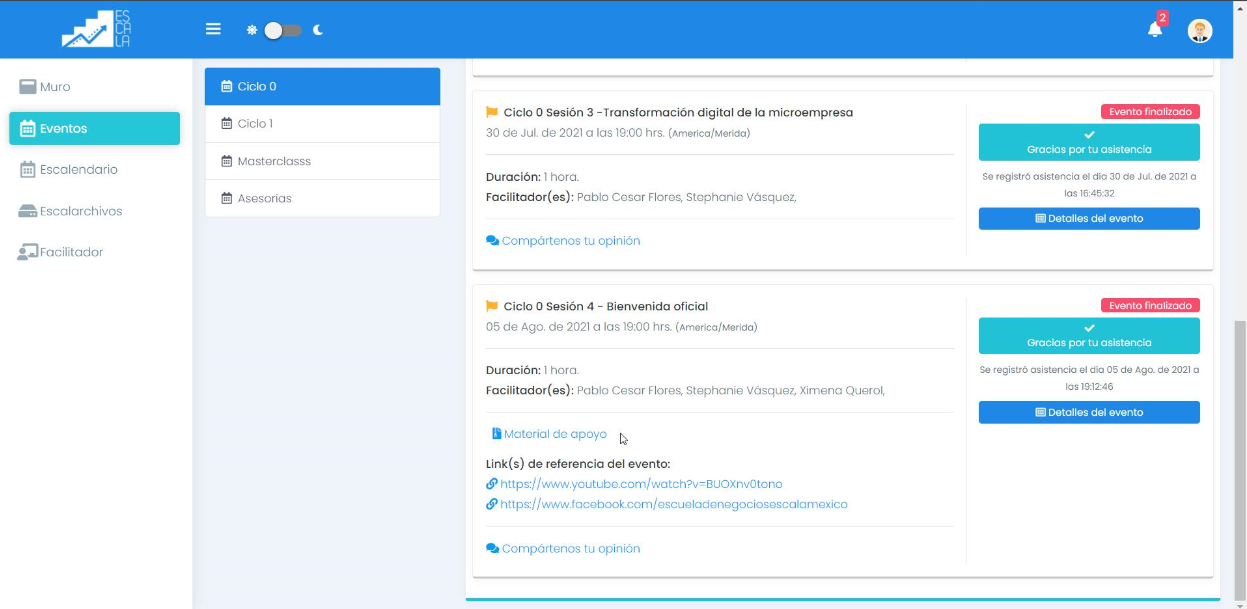Open the hamburger menu icon
This screenshot has height=609, width=1247.
tap(213, 29)
